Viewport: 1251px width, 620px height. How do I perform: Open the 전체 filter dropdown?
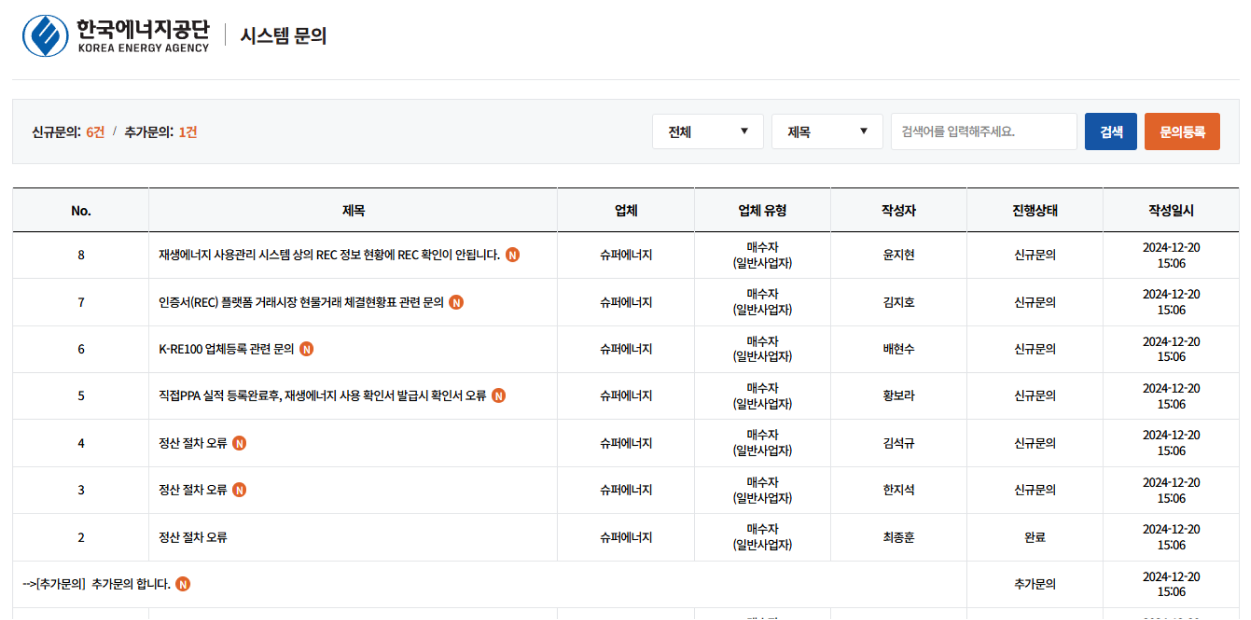(707, 132)
